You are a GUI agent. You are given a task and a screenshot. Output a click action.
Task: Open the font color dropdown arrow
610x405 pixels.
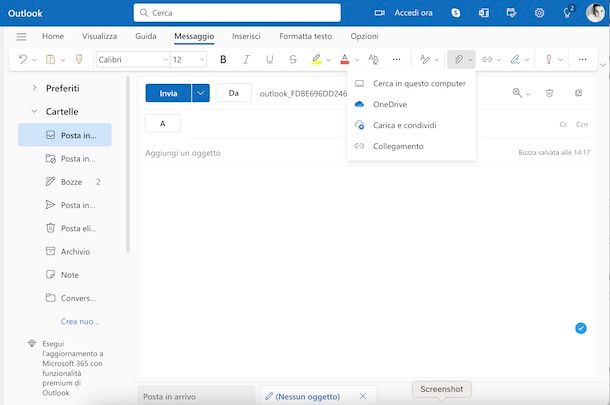(357, 60)
